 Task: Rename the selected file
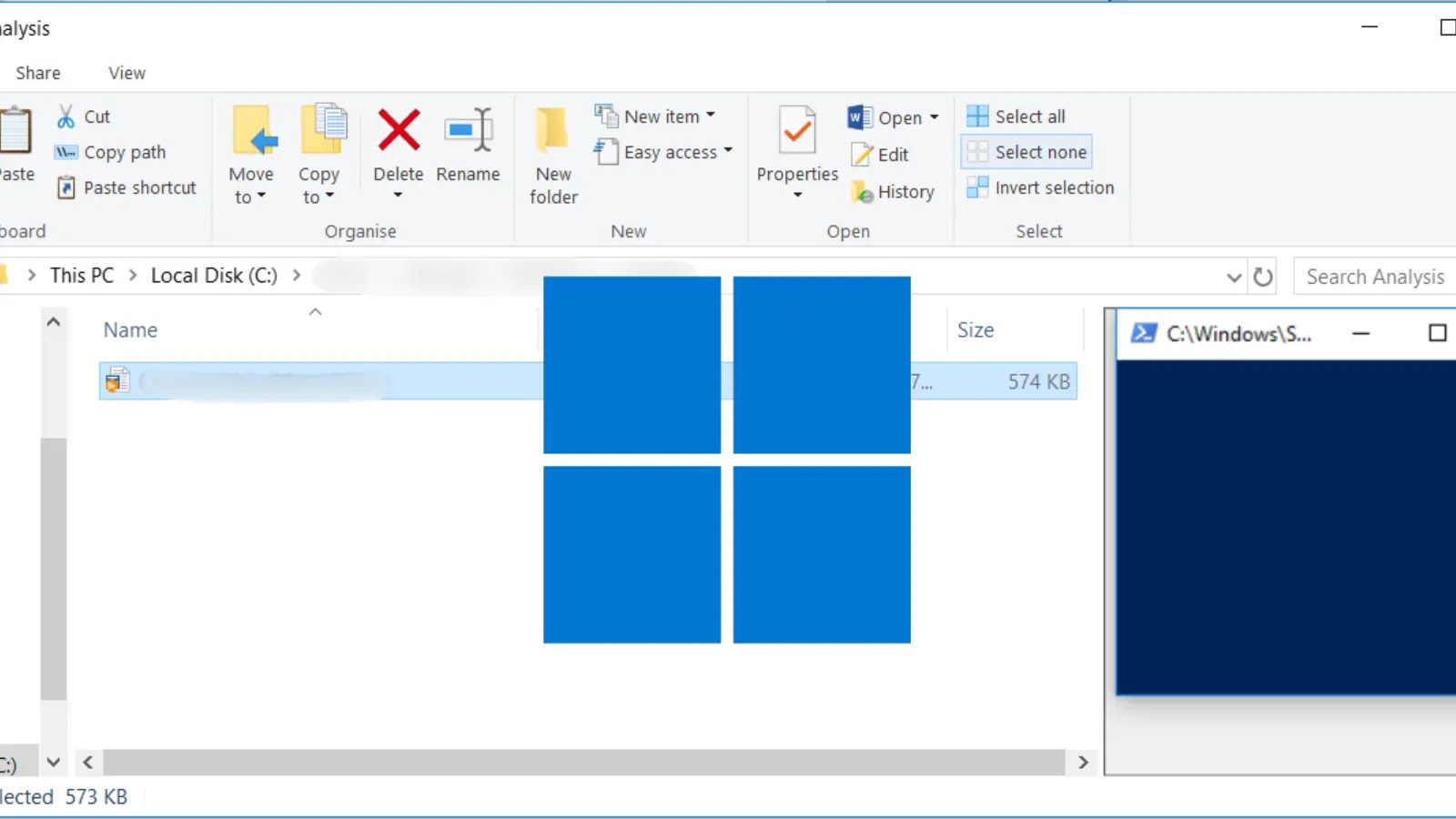tap(468, 151)
